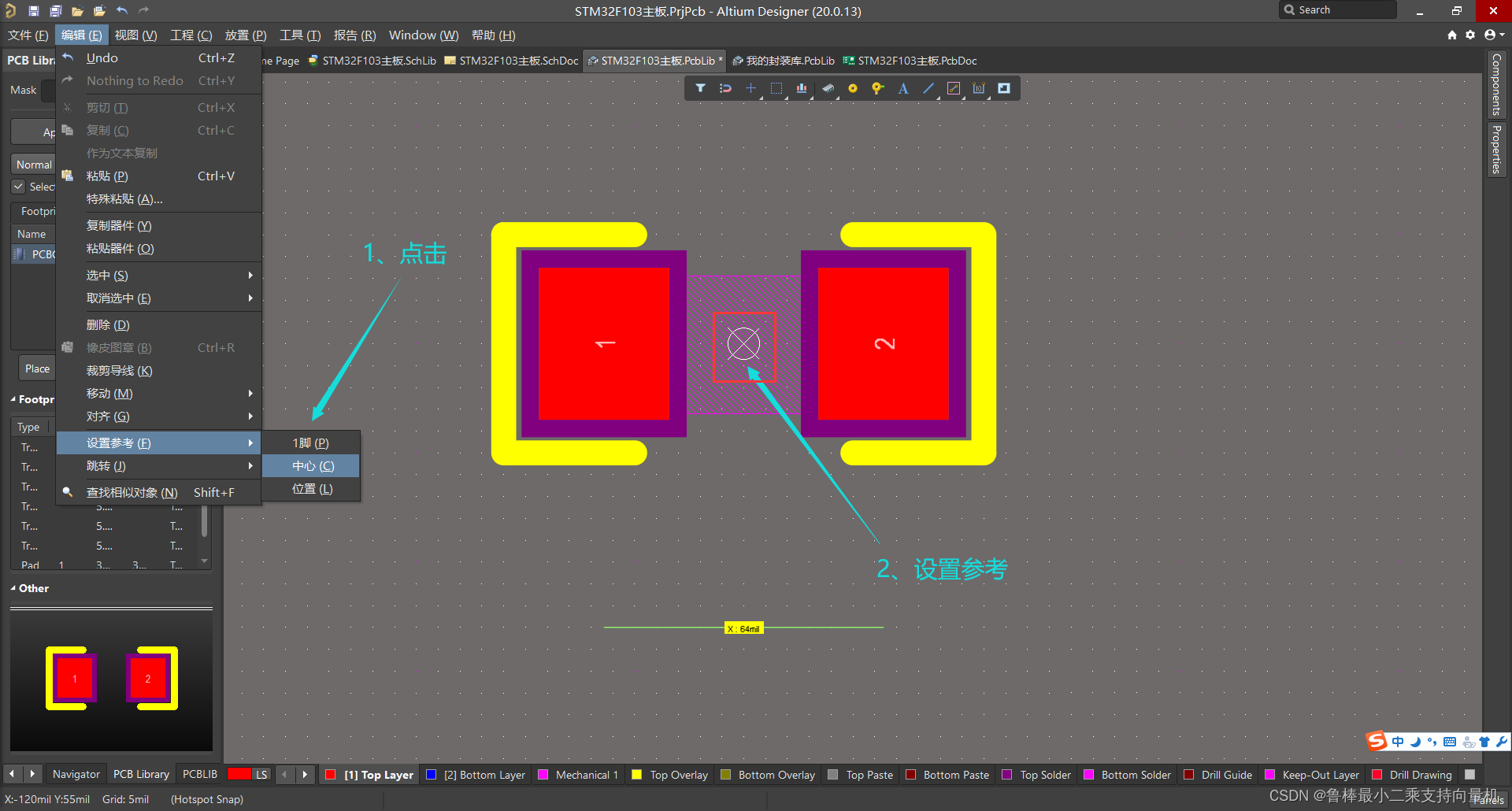Click the snapping magnet icon
Image resolution: width=1512 pixels, height=811 pixels.
tap(725, 88)
